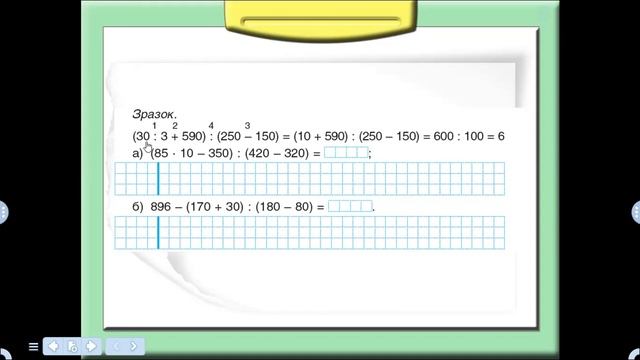Click the grid workspace under expression а)
The height and width of the screenshot is (360, 640).
(x=309, y=178)
